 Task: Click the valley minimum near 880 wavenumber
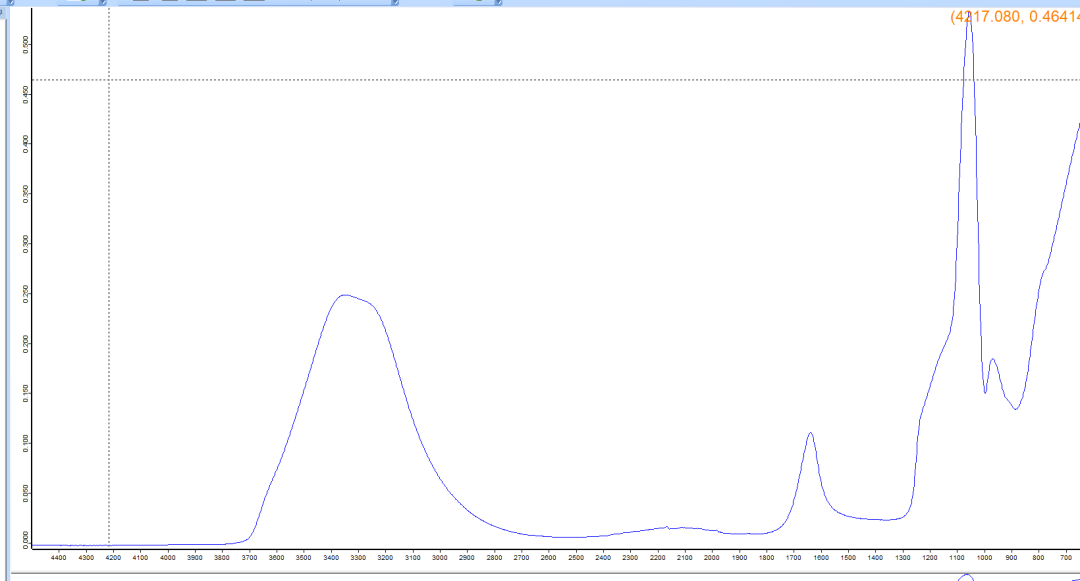tap(1015, 409)
